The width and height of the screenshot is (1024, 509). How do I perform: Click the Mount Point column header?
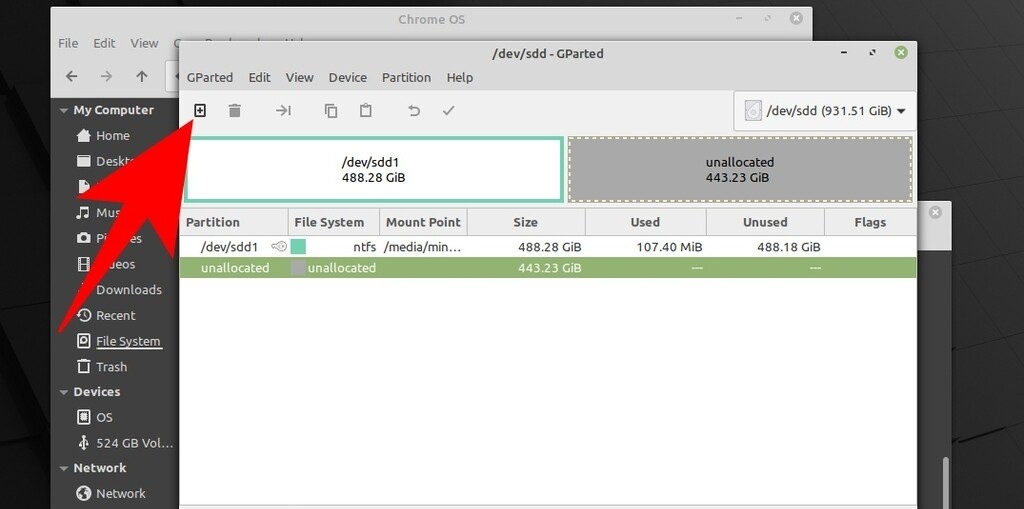(x=423, y=222)
